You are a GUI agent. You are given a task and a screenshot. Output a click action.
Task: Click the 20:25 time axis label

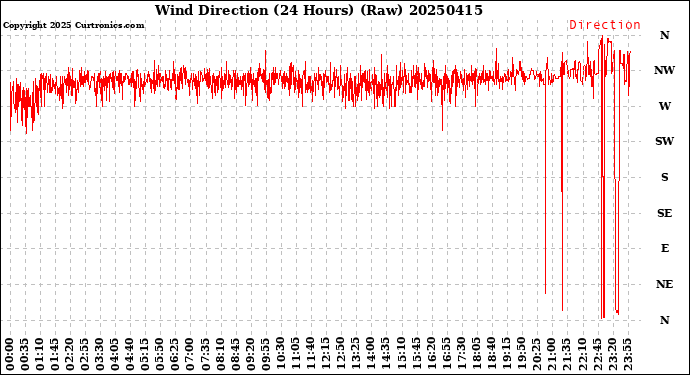[x=536, y=355]
